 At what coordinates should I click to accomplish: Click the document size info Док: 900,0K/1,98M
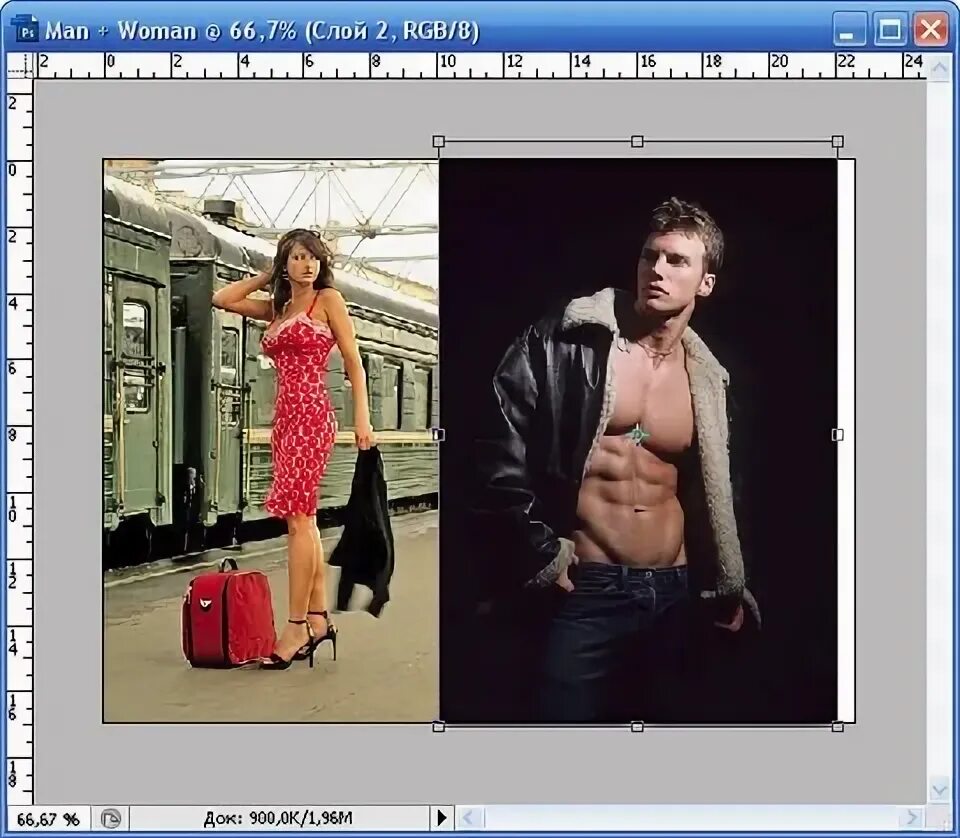pyautogui.click(x=278, y=818)
